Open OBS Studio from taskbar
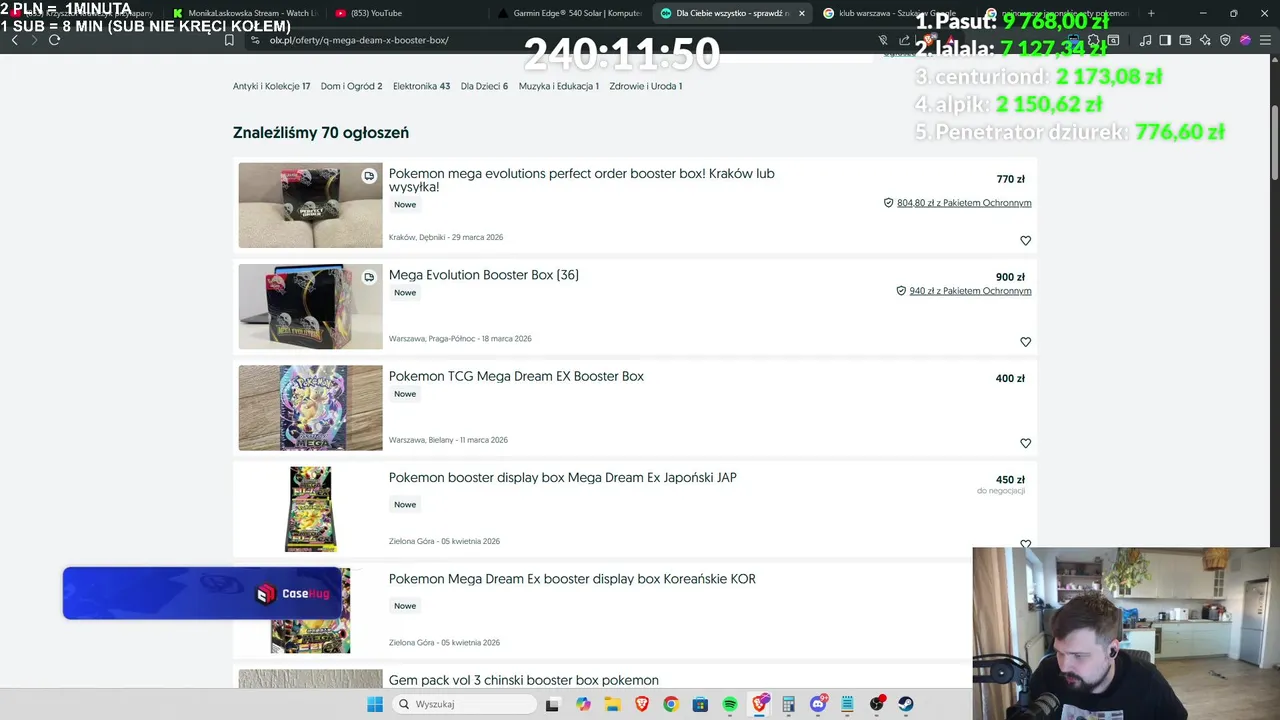The height and width of the screenshot is (720, 1280). tap(877, 704)
